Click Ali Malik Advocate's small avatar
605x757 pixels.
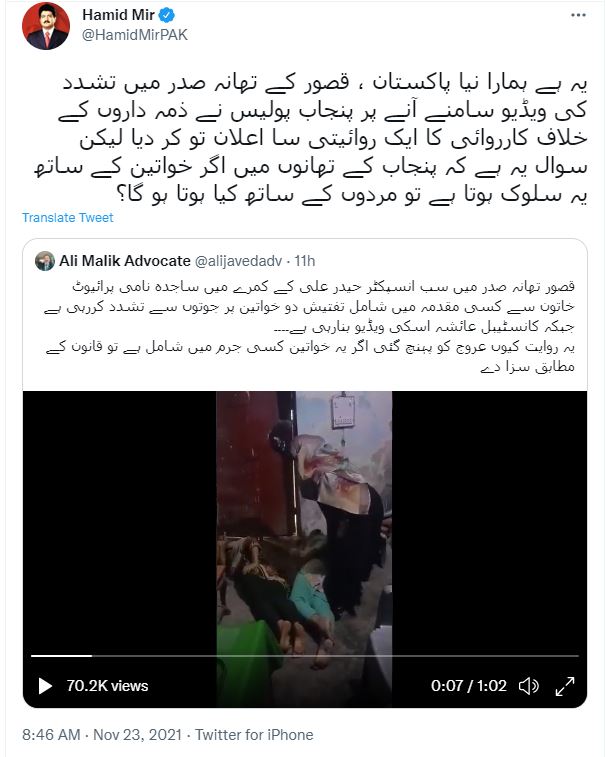(44, 261)
